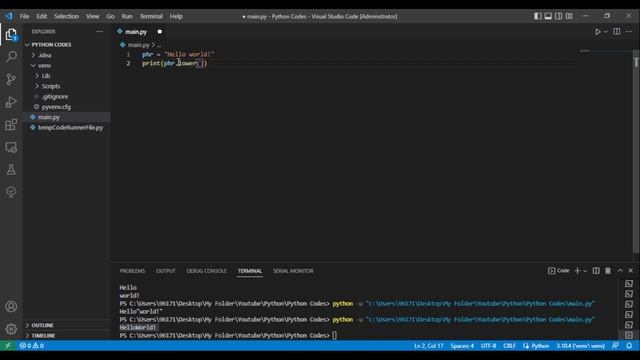
Task: Click Ln 2, Col 17 status entry
Action: (x=429, y=346)
